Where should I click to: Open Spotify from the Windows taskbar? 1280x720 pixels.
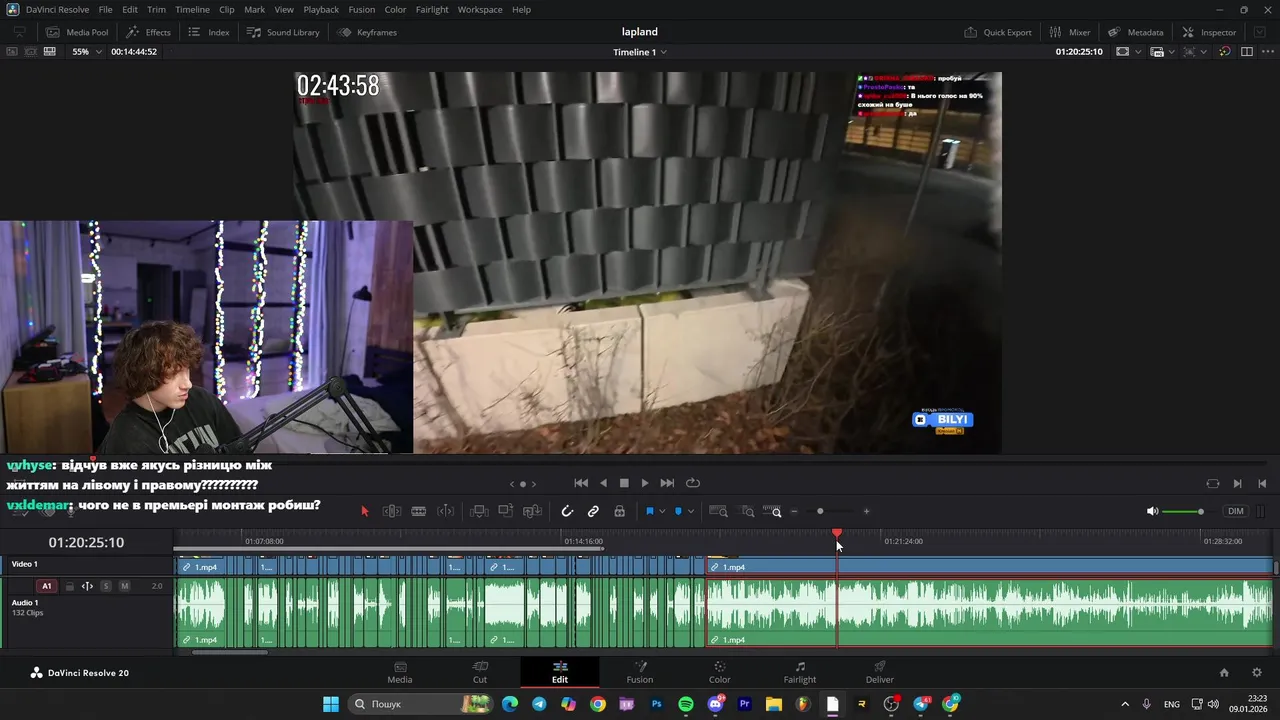(686, 704)
